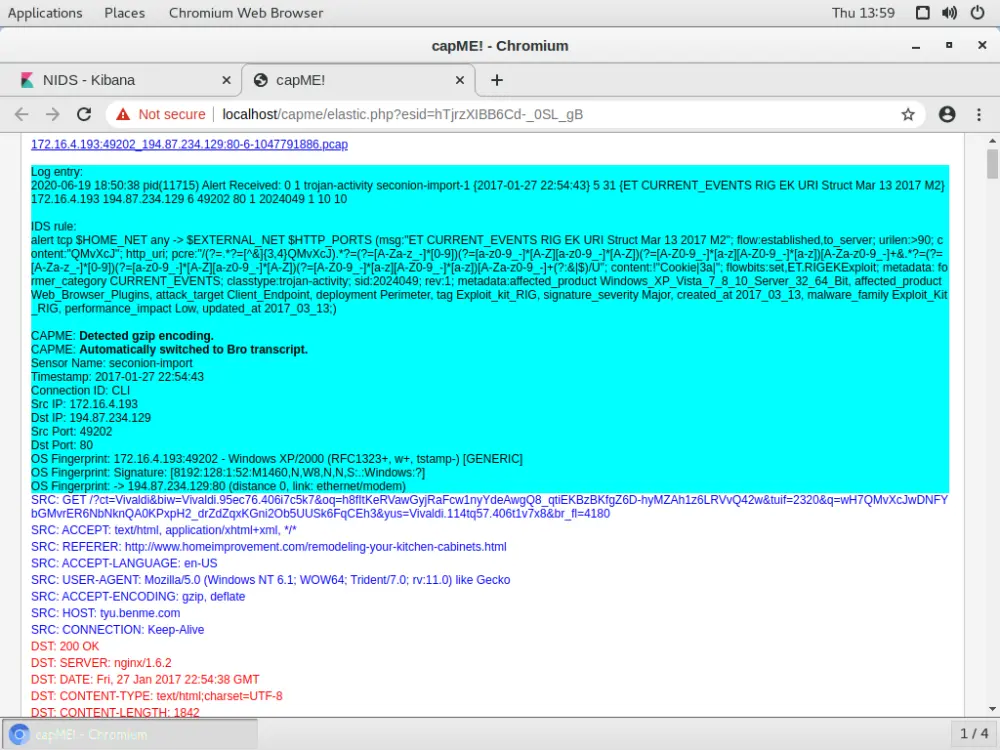
Task: Expand the Places menu
Action: click(124, 12)
